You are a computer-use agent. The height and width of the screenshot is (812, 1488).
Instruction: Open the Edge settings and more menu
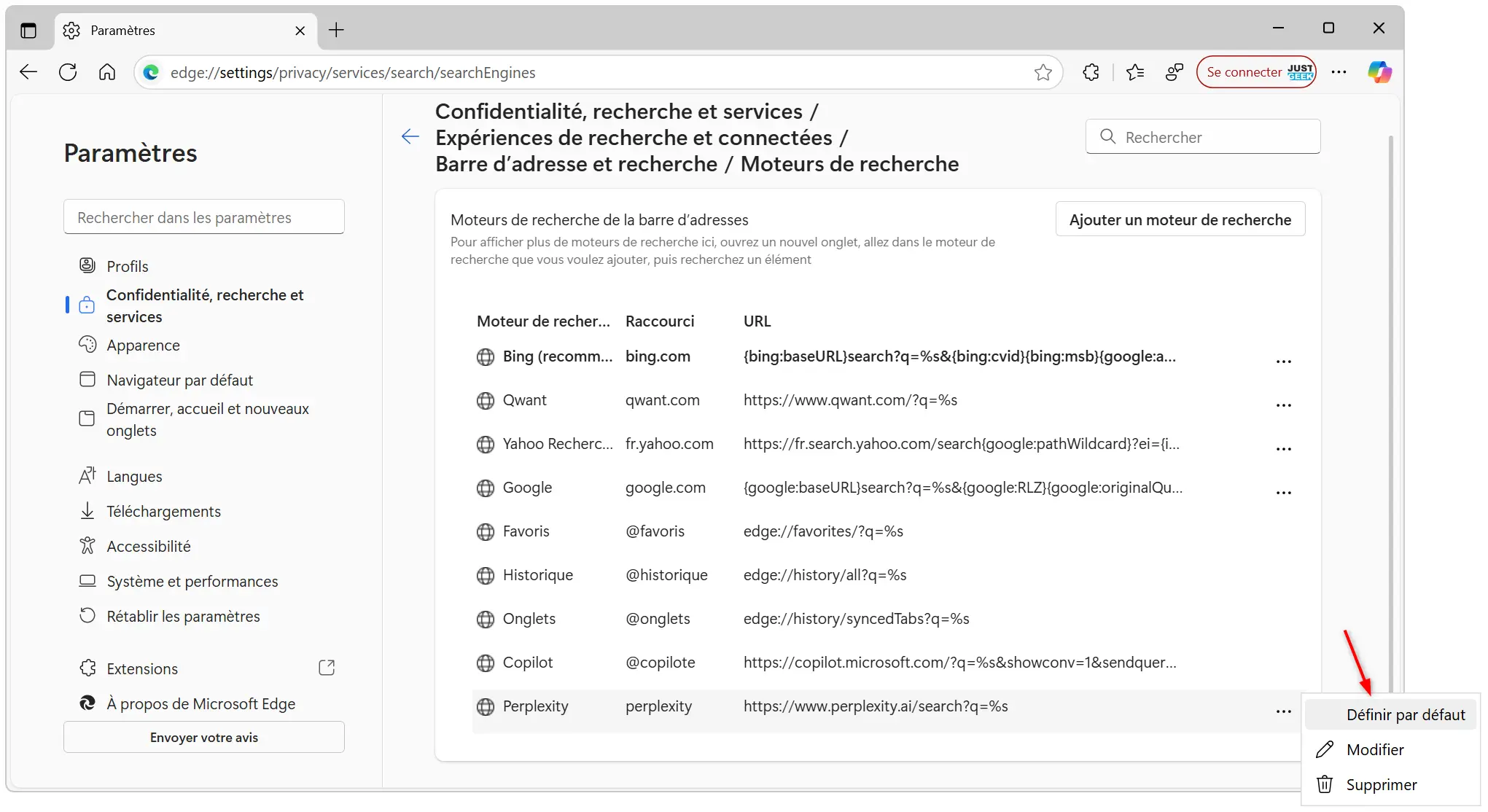(1339, 72)
